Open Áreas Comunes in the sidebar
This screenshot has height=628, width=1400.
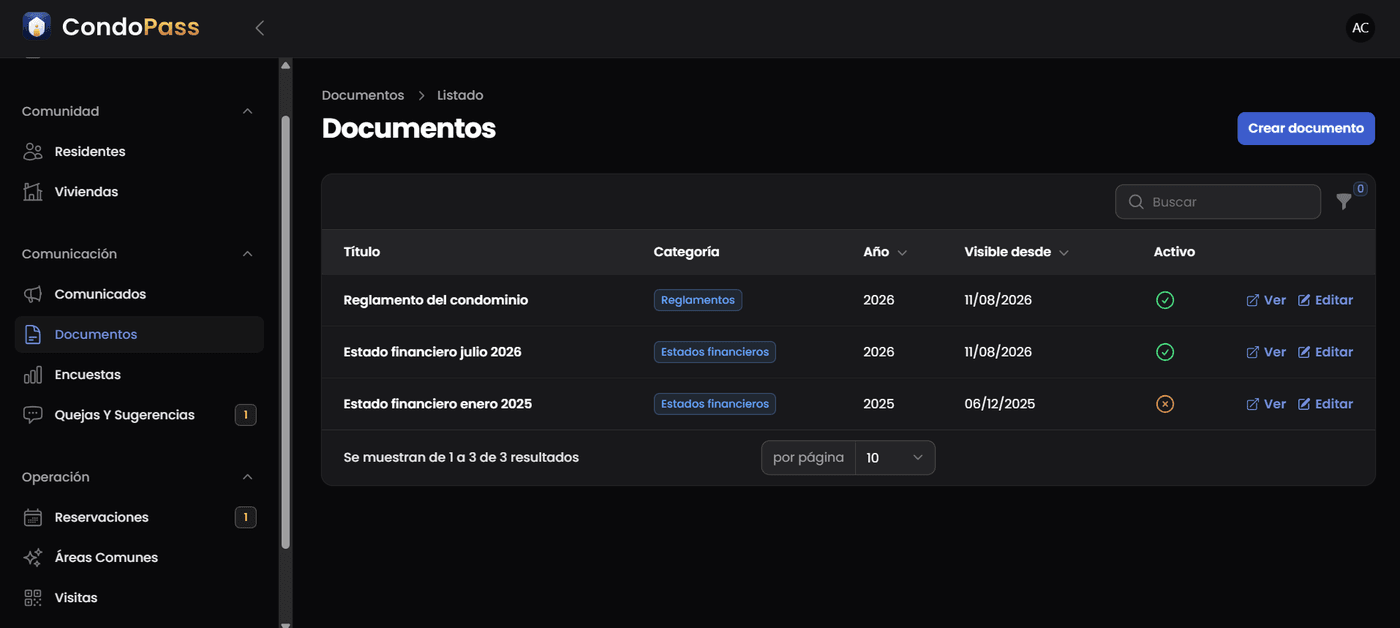[139, 557]
